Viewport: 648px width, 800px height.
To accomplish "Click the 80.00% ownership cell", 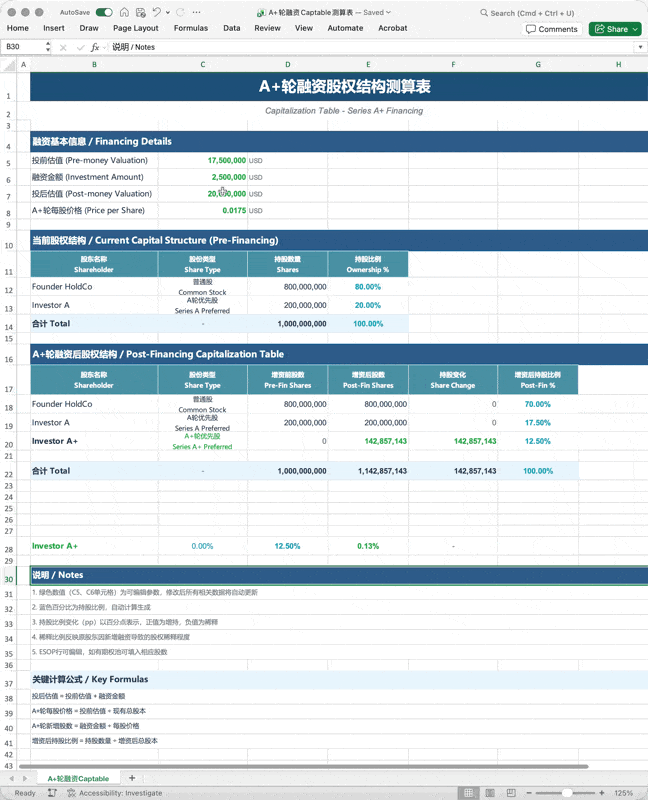I will click(368, 287).
